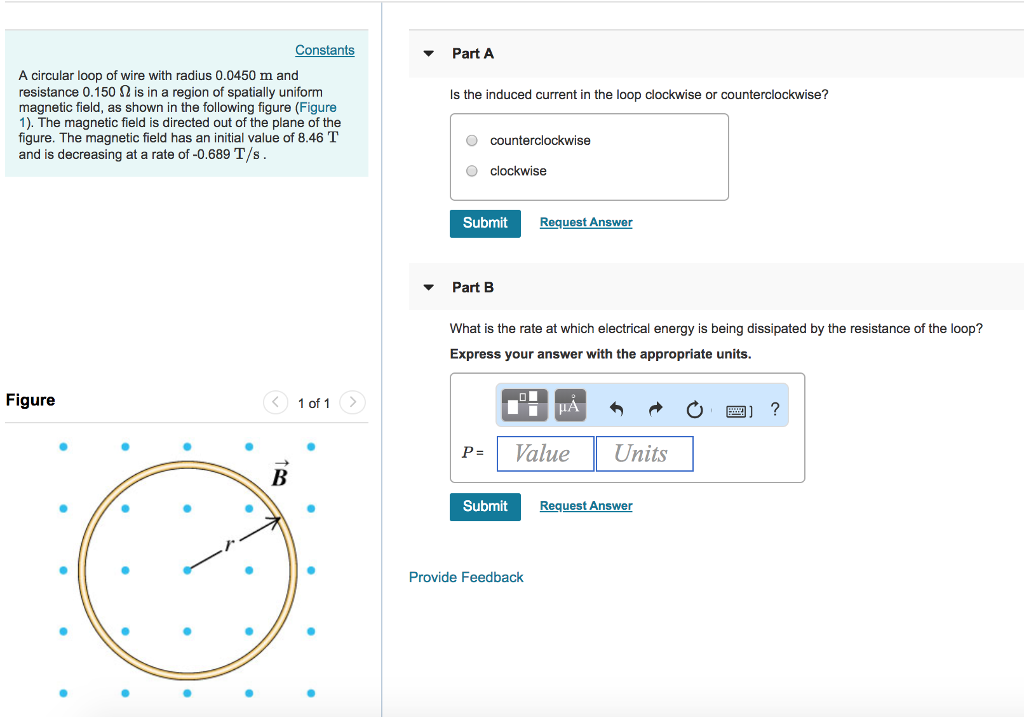This screenshot has height=717, width=1024.
Task: Click the next figure arrow
Action: pyautogui.click(x=352, y=402)
